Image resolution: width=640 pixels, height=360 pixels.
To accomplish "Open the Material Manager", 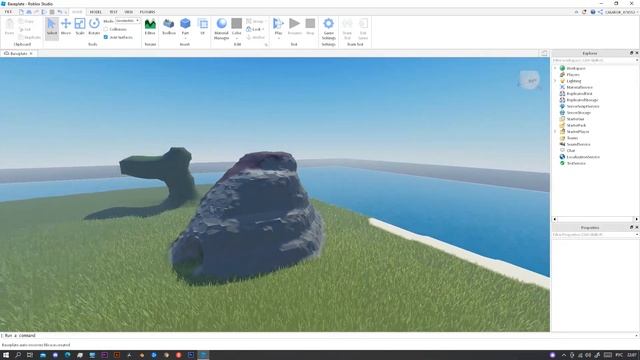I will tap(222, 29).
